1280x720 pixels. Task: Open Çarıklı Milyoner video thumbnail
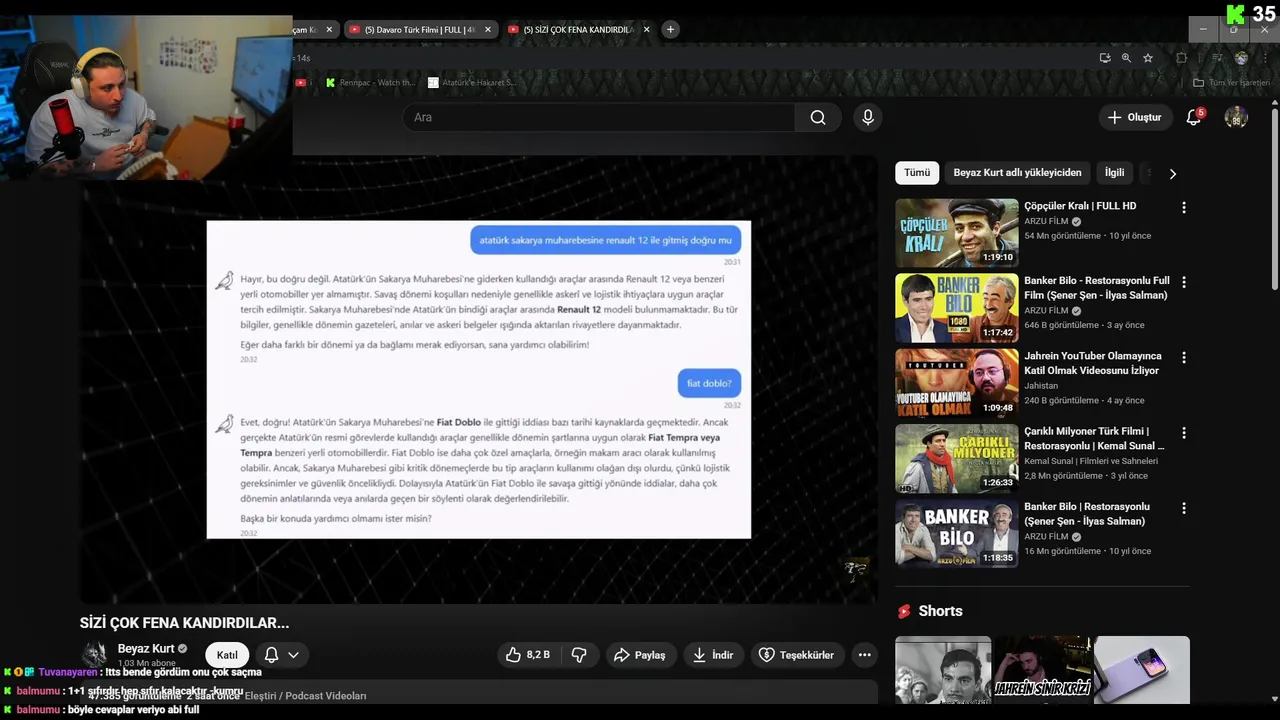pos(956,459)
